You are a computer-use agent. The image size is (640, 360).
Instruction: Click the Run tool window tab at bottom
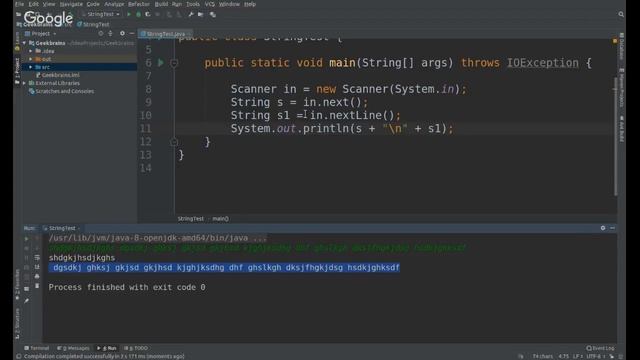tap(107, 348)
